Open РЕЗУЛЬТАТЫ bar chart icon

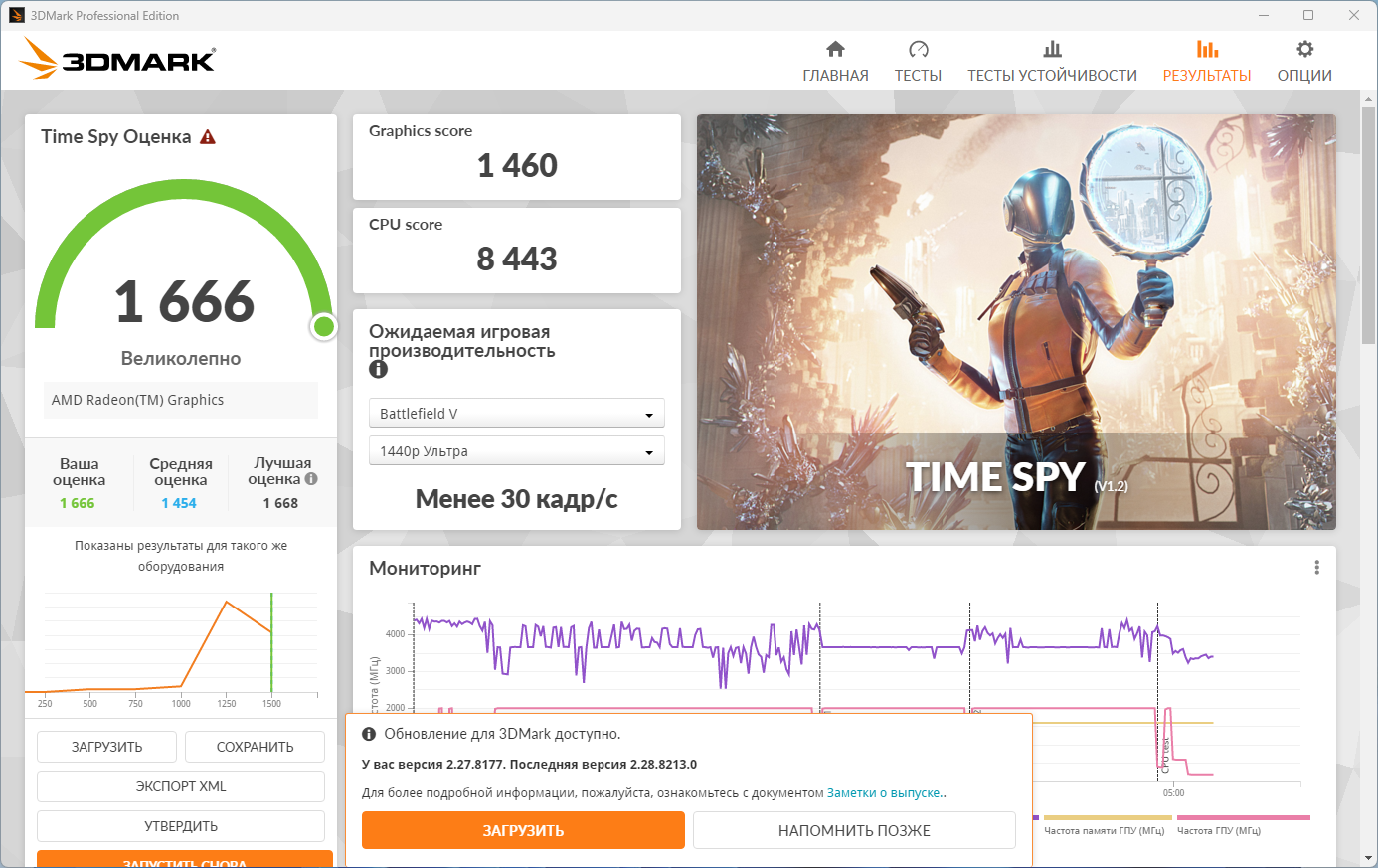coord(1207,49)
